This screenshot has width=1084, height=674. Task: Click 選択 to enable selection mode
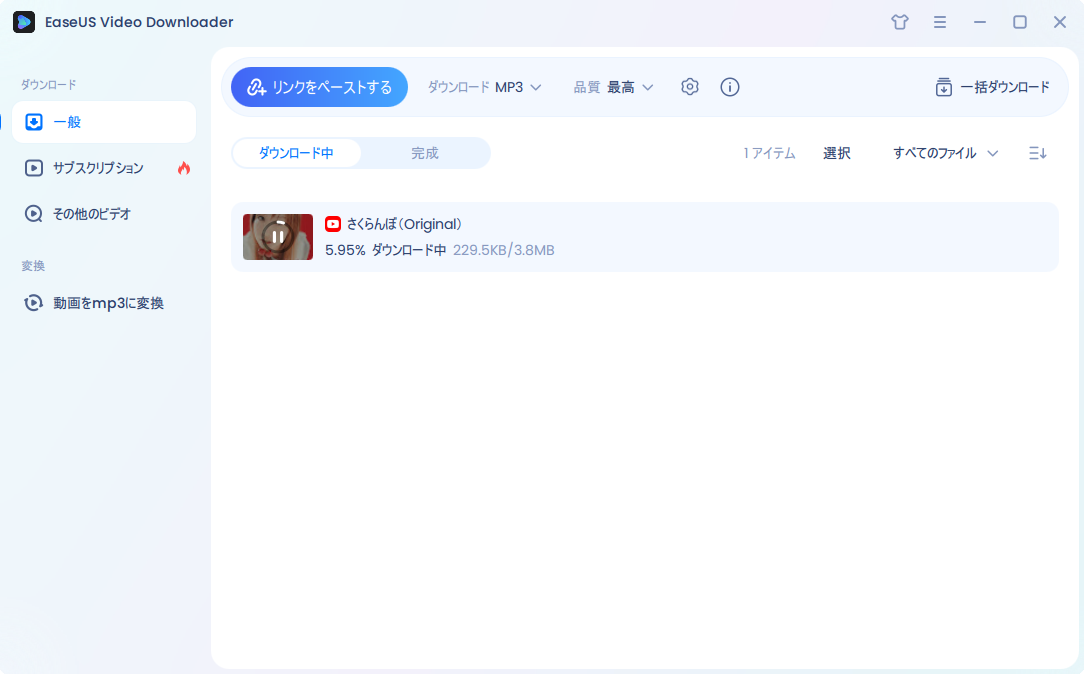coord(837,153)
